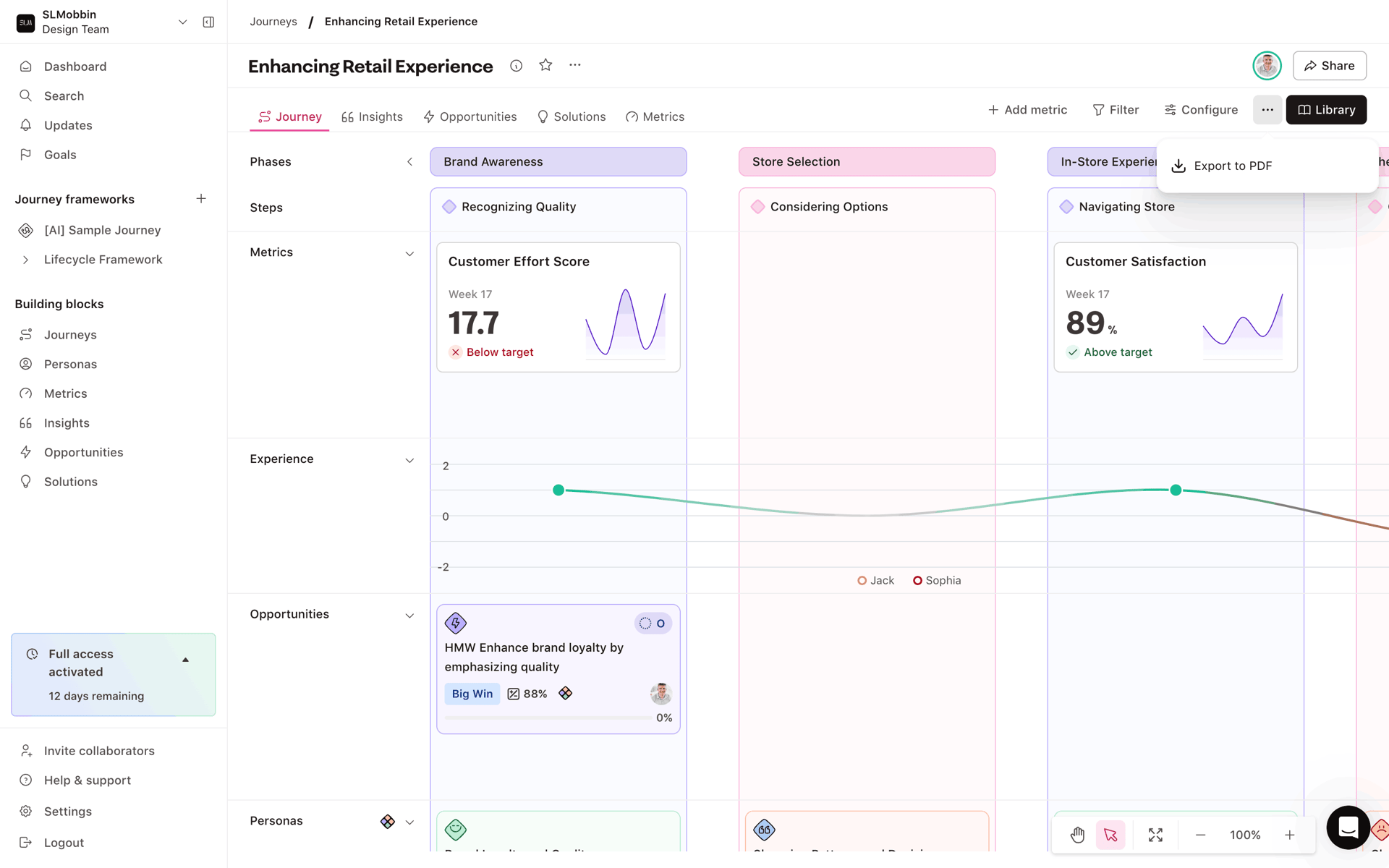Click the Big Win tag

[x=472, y=694]
